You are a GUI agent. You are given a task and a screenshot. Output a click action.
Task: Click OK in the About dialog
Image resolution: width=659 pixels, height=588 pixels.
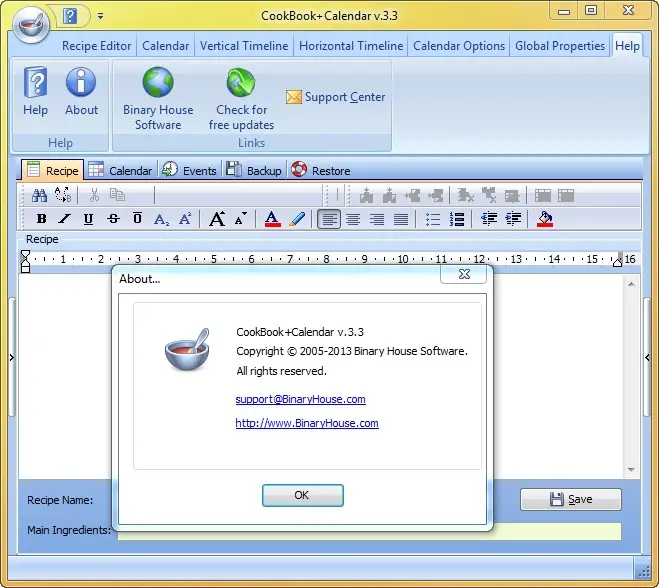pyautogui.click(x=303, y=496)
